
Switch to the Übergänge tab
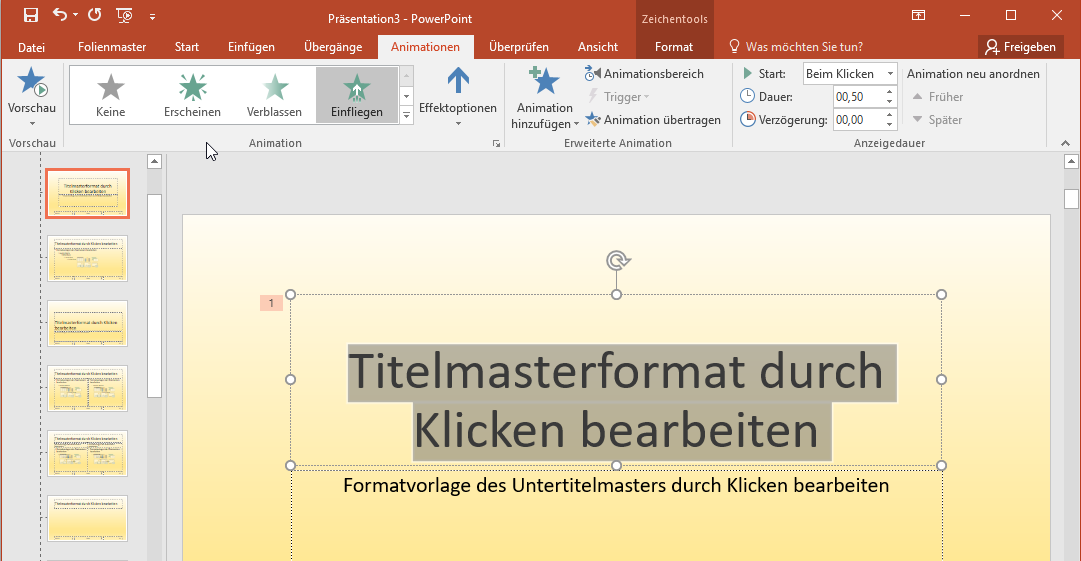pyautogui.click(x=332, y=47)
